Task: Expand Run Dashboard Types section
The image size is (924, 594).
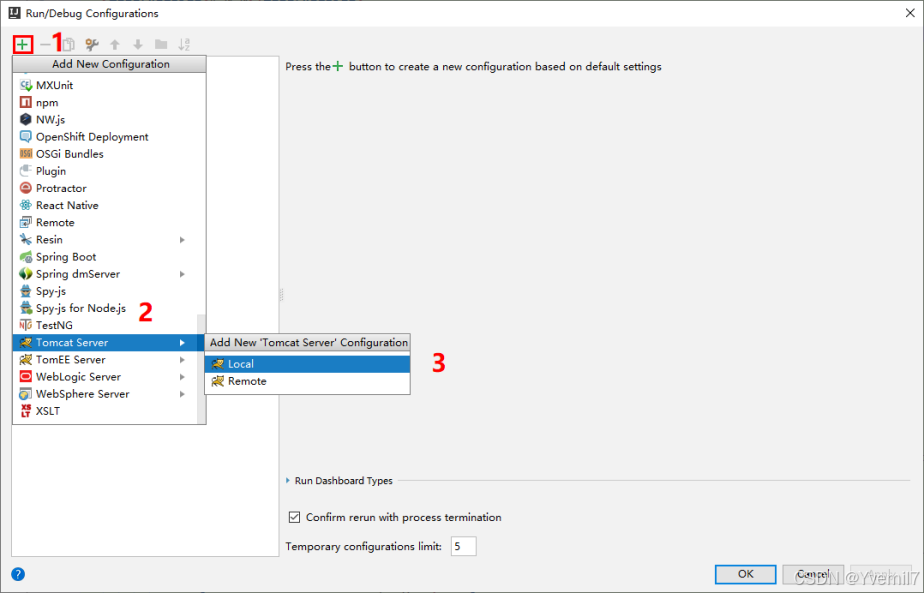Action: pyautogui.click(x=288, y=481)
